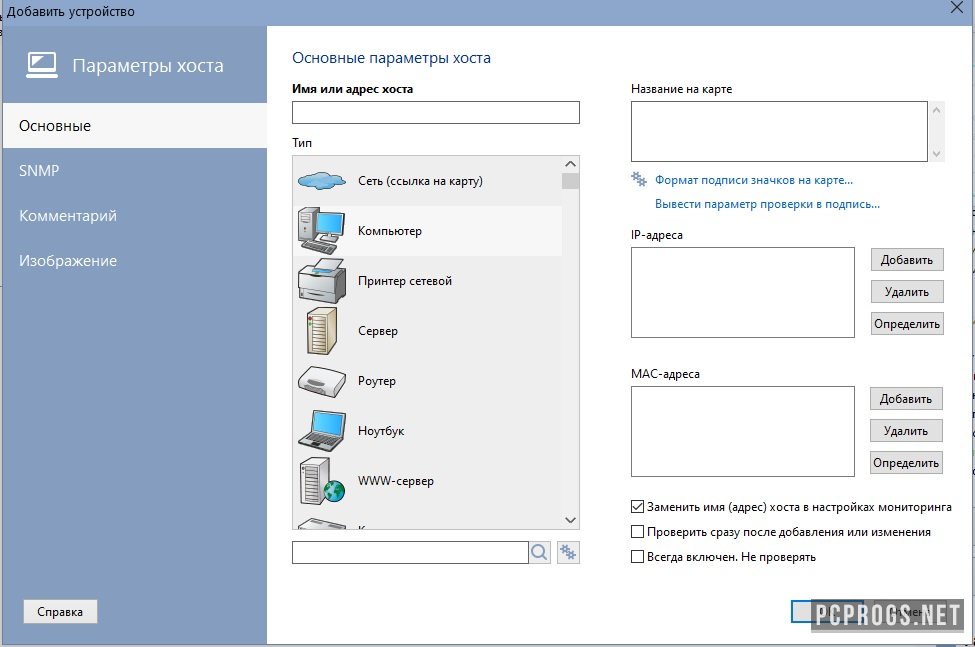Open Формат подписи значков на карте link
975x647 pixels.
[753, 180]
